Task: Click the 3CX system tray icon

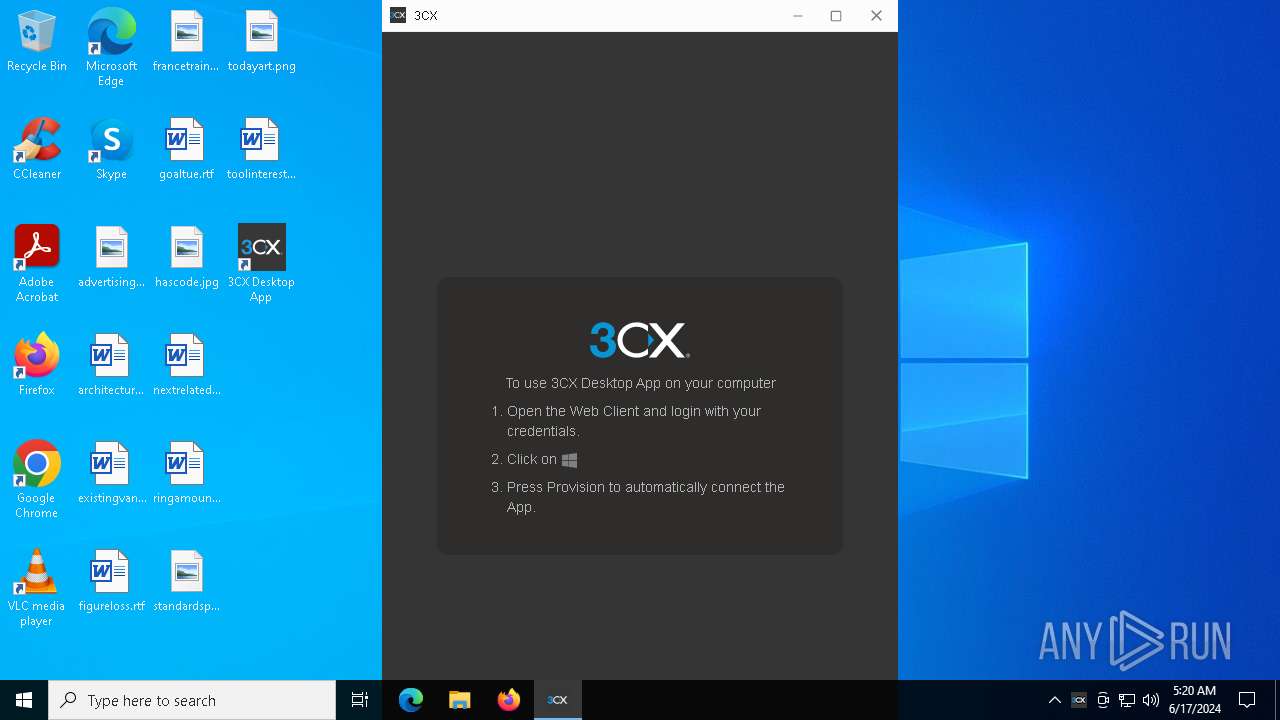Action: click(1079, 700)
